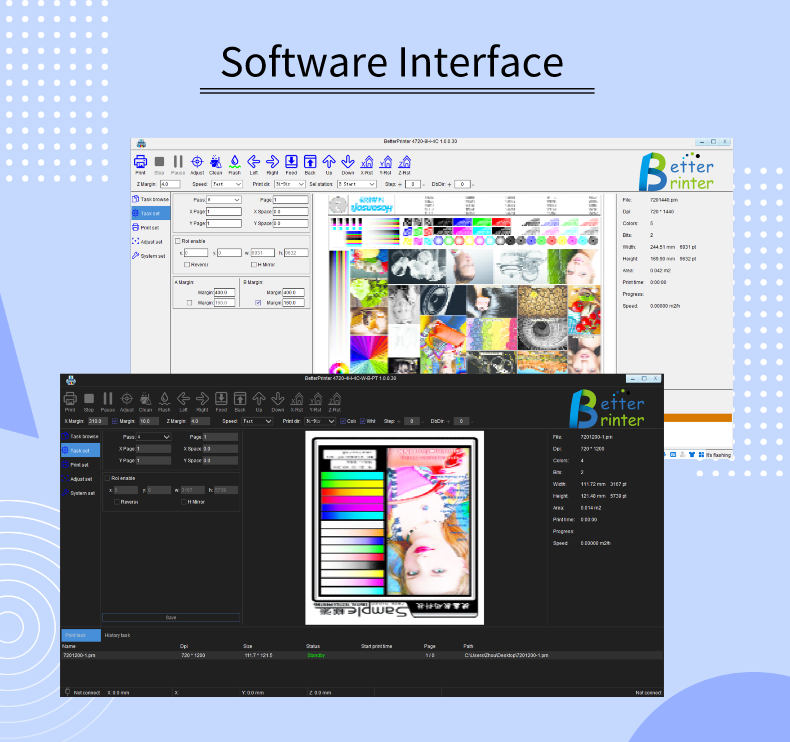Enable H Mirror checkbox in the dark window
790x742 pixels.
(x=185, y=501)
